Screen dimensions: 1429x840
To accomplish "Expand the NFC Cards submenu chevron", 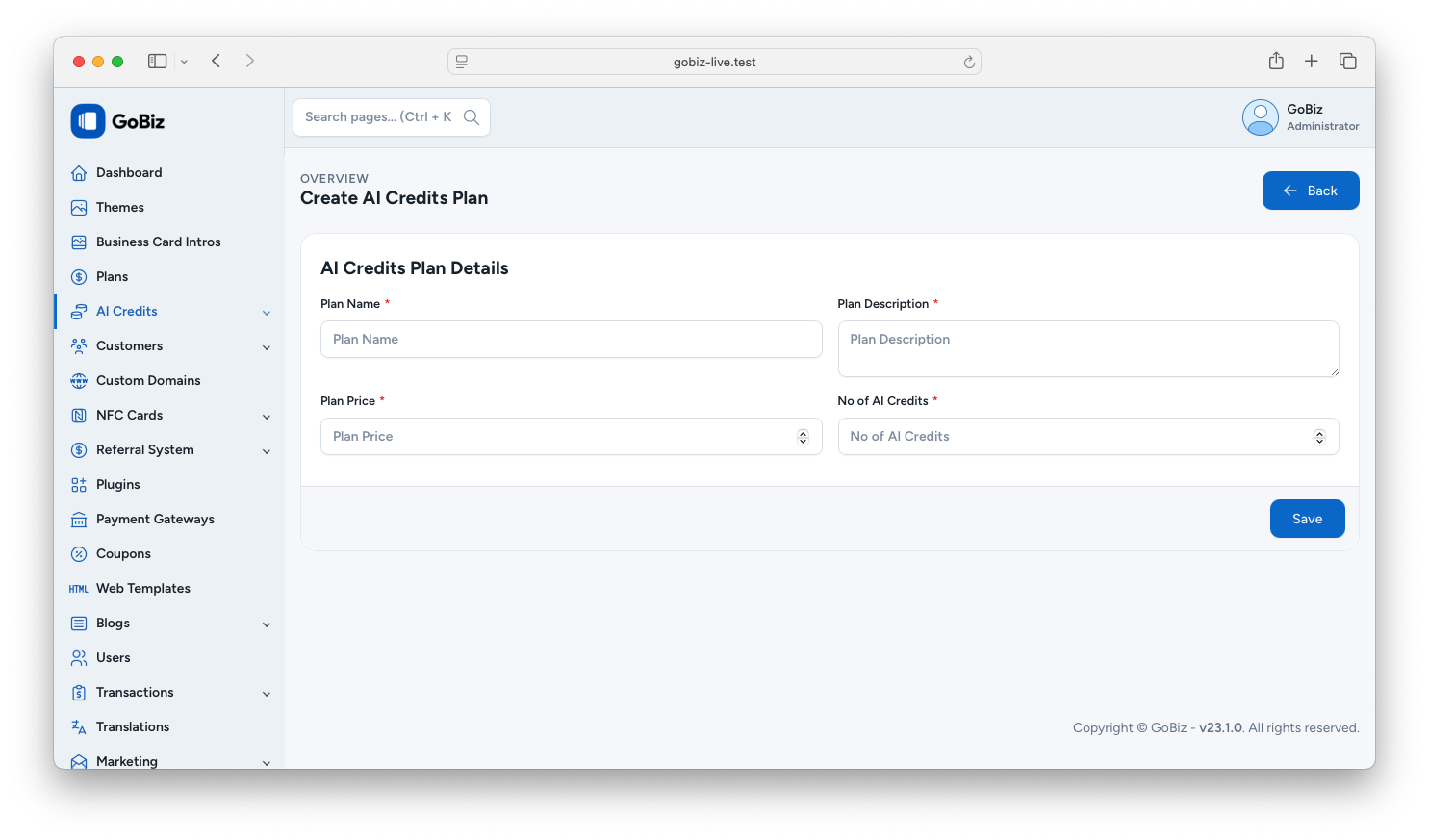I will coord(267,417).
